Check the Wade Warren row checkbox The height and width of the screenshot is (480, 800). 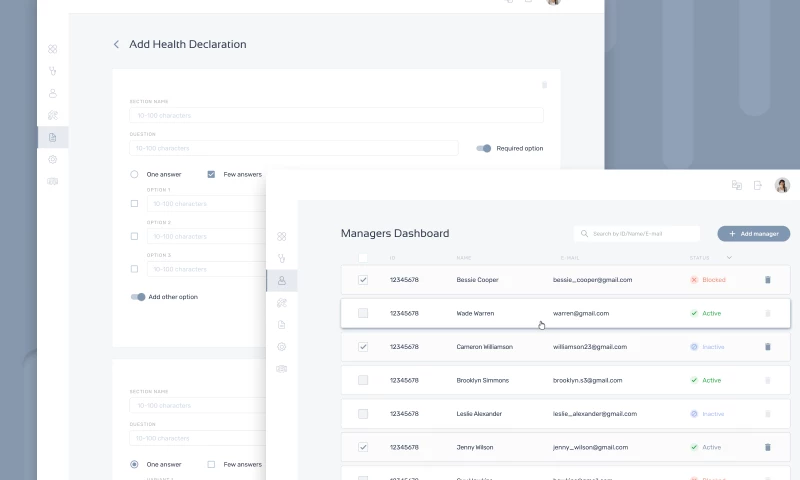coord(363,313)
